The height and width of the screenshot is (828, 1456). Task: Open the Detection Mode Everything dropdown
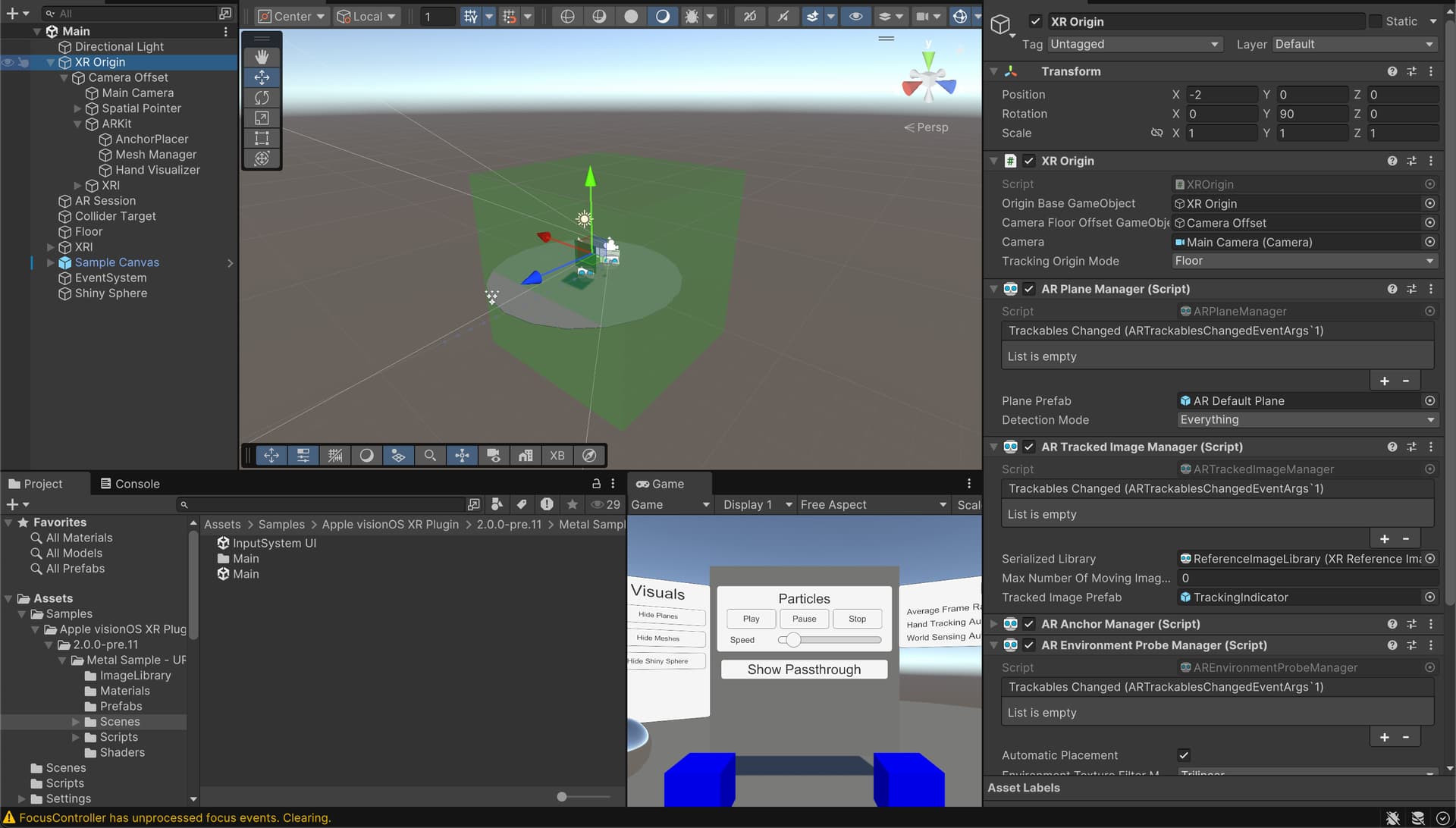click(x=1304, y=419)
